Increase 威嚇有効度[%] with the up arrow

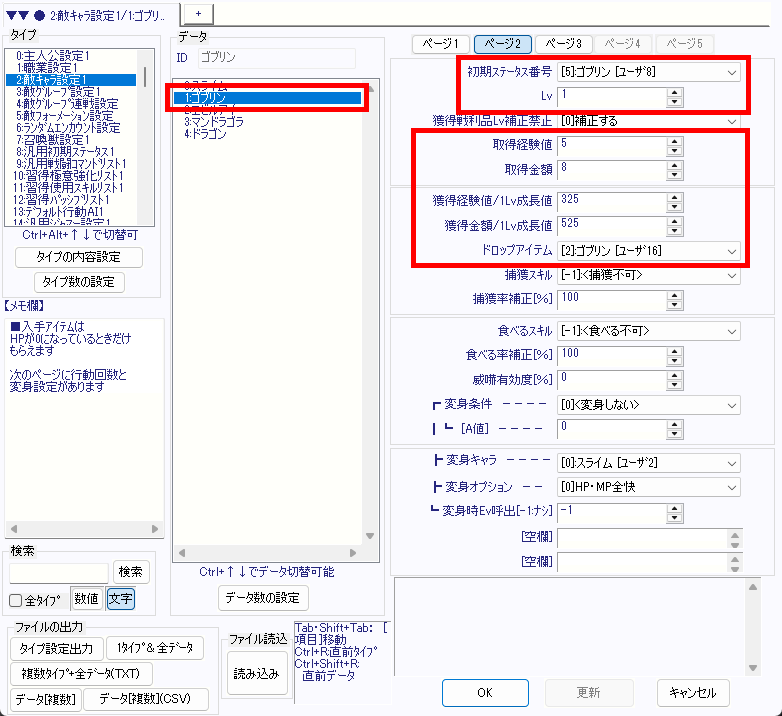tap(674, 374)
